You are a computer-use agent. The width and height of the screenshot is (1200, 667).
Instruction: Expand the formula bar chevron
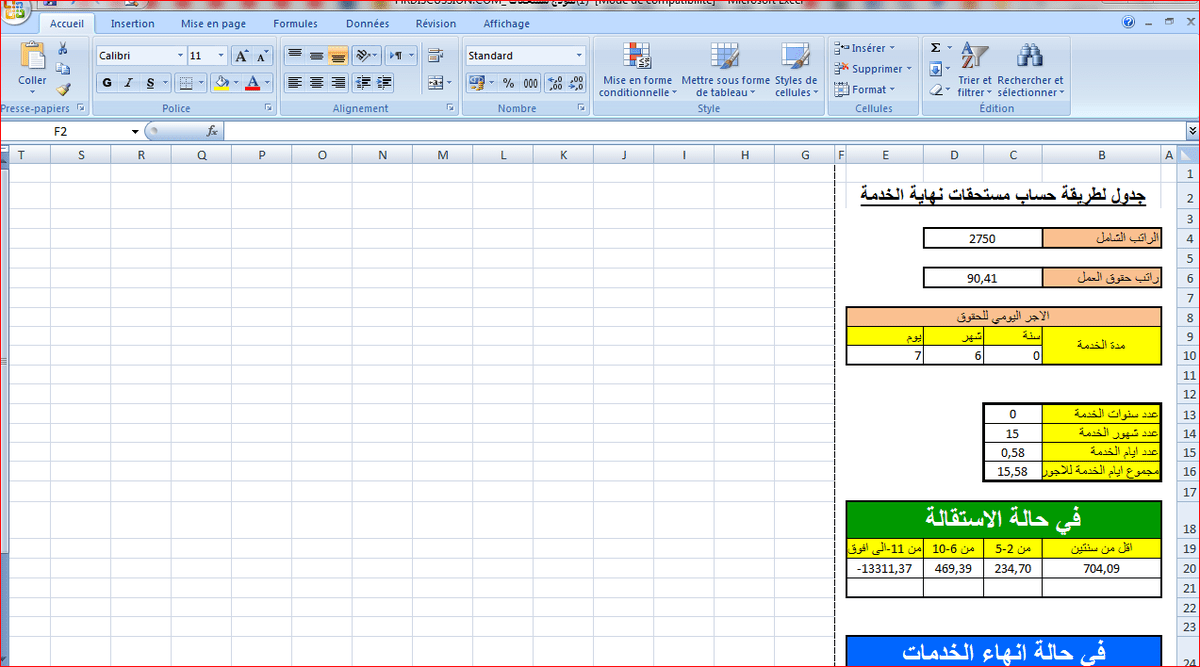click(x=1192, y=131)
